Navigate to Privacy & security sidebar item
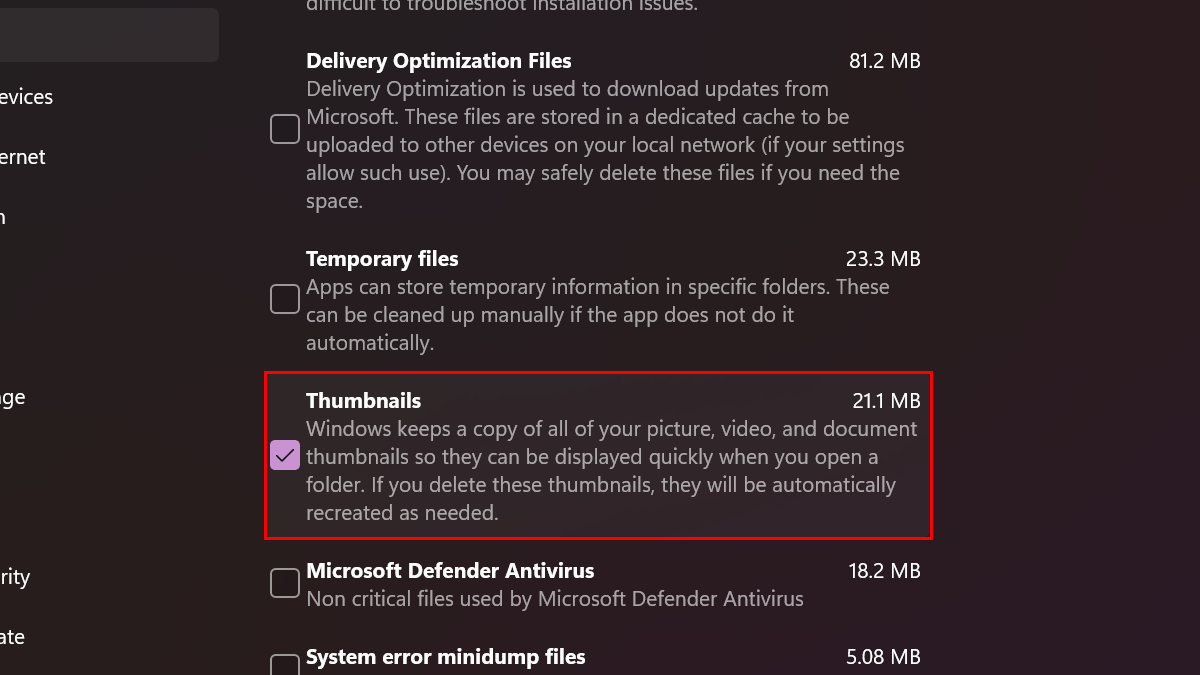This screenshot has height=675, width=1200. [15, 577]
